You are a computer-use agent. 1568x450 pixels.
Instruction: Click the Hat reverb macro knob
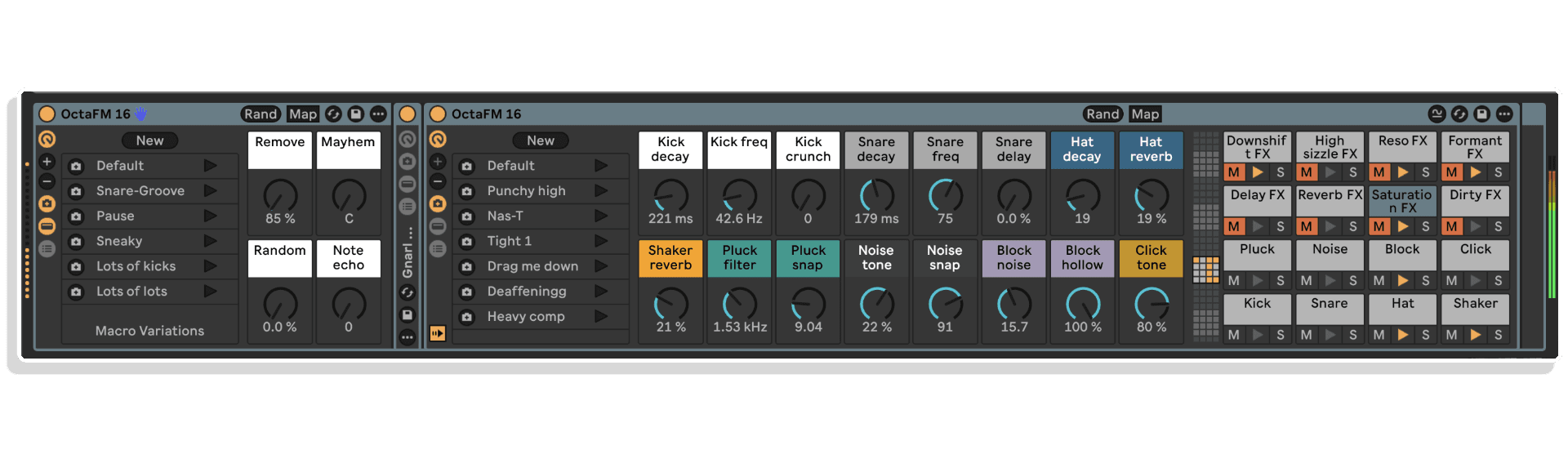(1151, 196)
